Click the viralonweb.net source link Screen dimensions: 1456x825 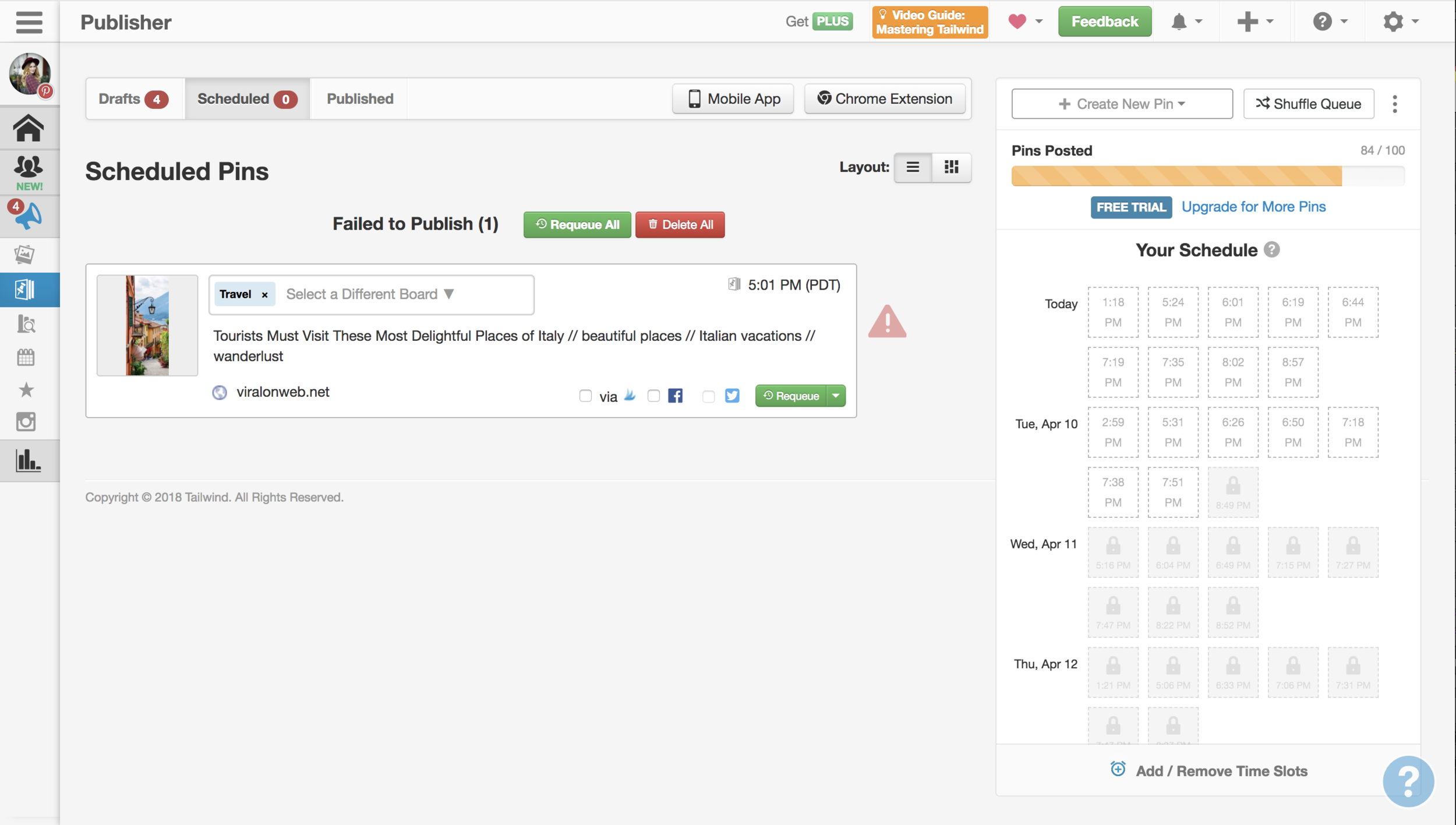pos(282,392)
